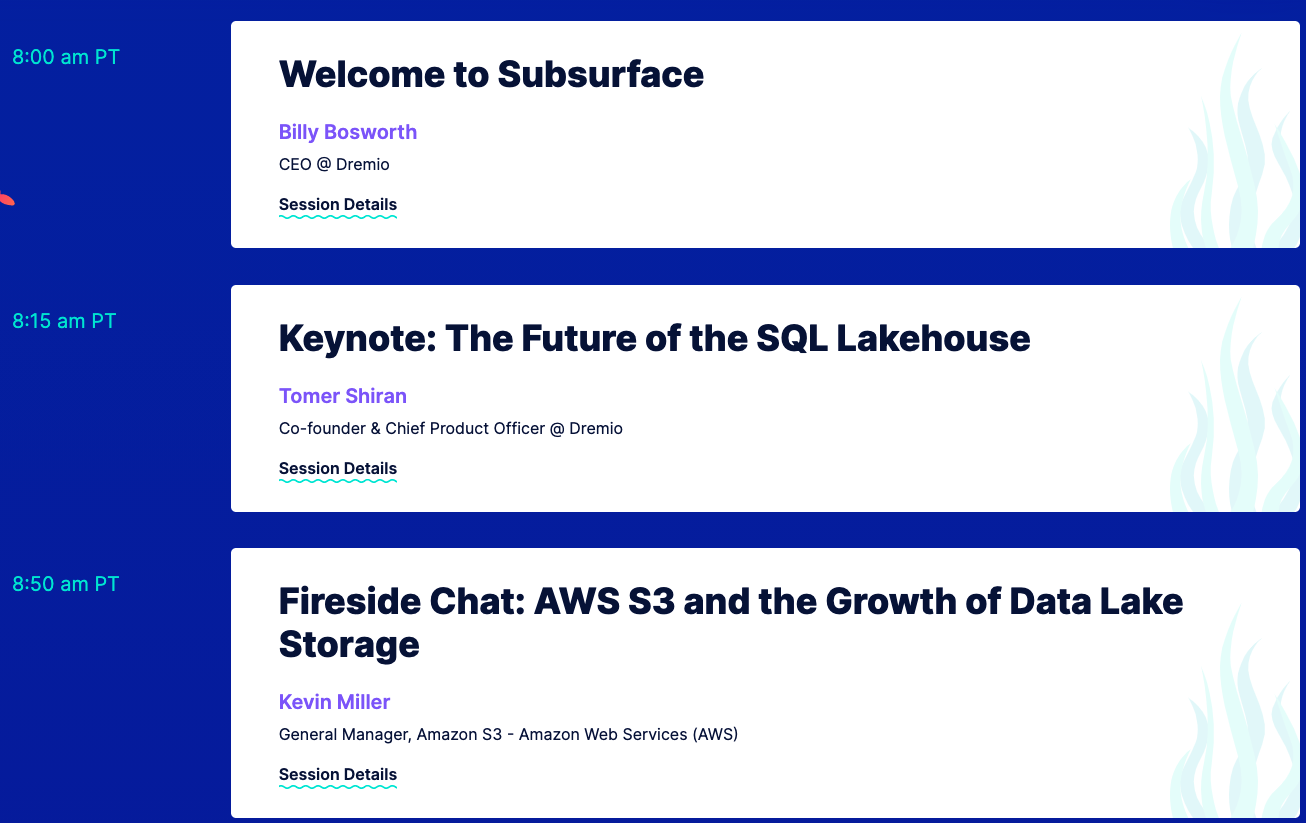The height and width of the screenshot is (823, 1306).
Task: Open Session Details for the SQL Lakehouse keynote
Action: (337, 469)
